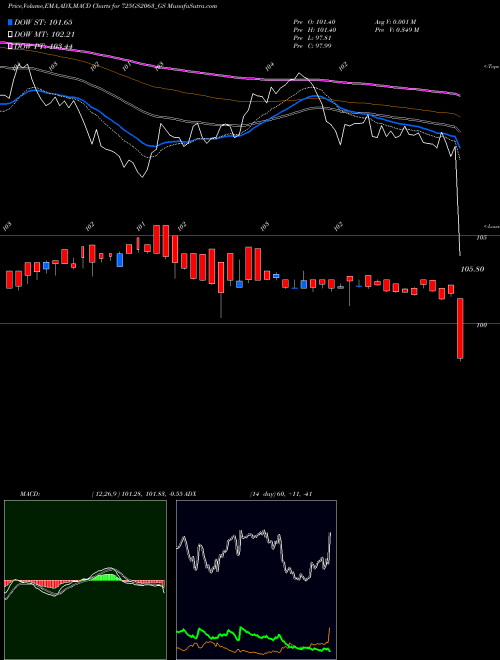Select the 'DOW MT: 102.21' label
The height and width of the screenshot is (660, 500).
44,35
